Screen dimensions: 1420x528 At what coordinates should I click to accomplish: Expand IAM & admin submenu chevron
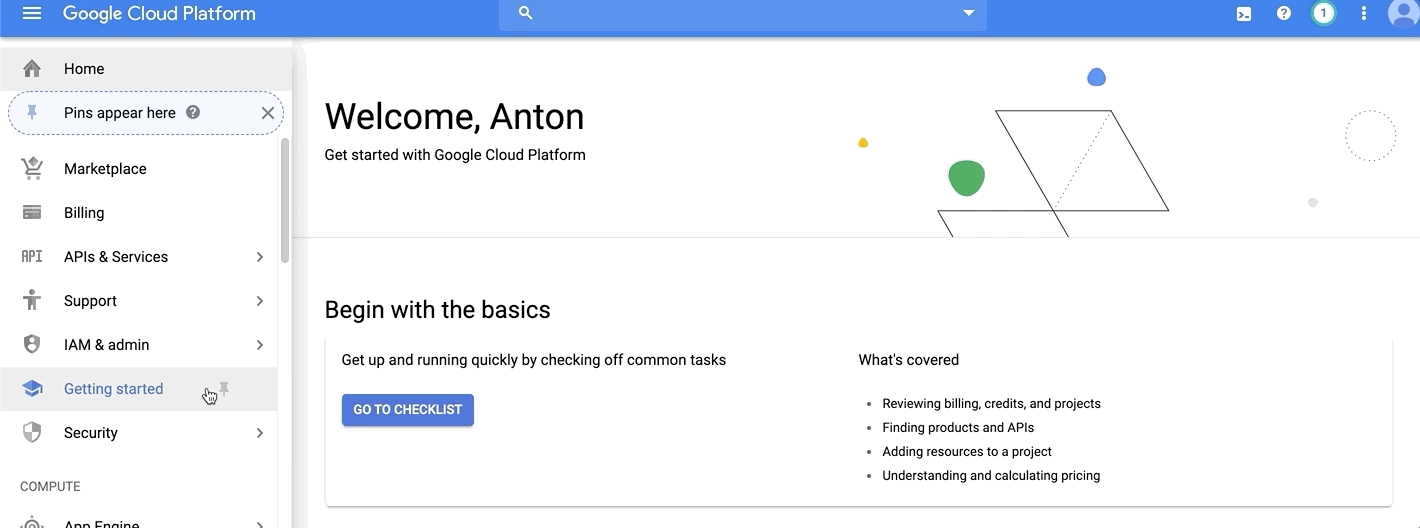pos(260,345)
